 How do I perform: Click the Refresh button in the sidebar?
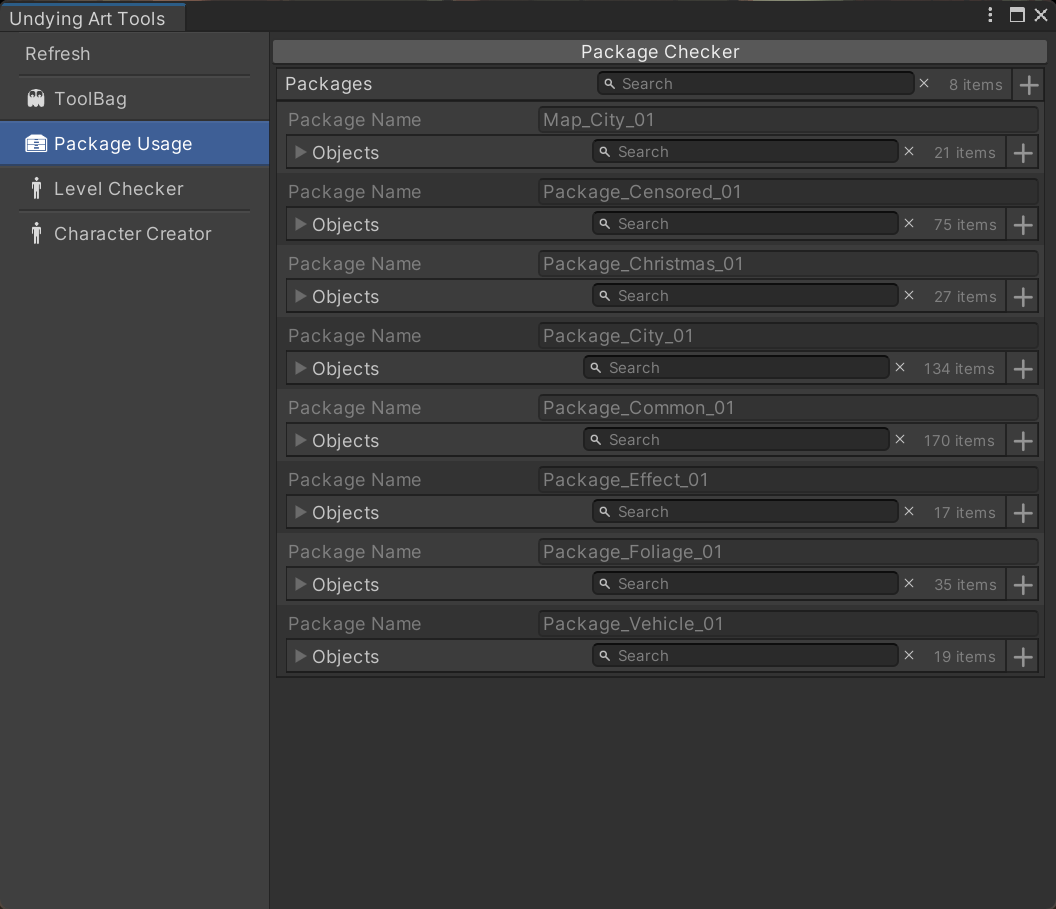[58, 54]
